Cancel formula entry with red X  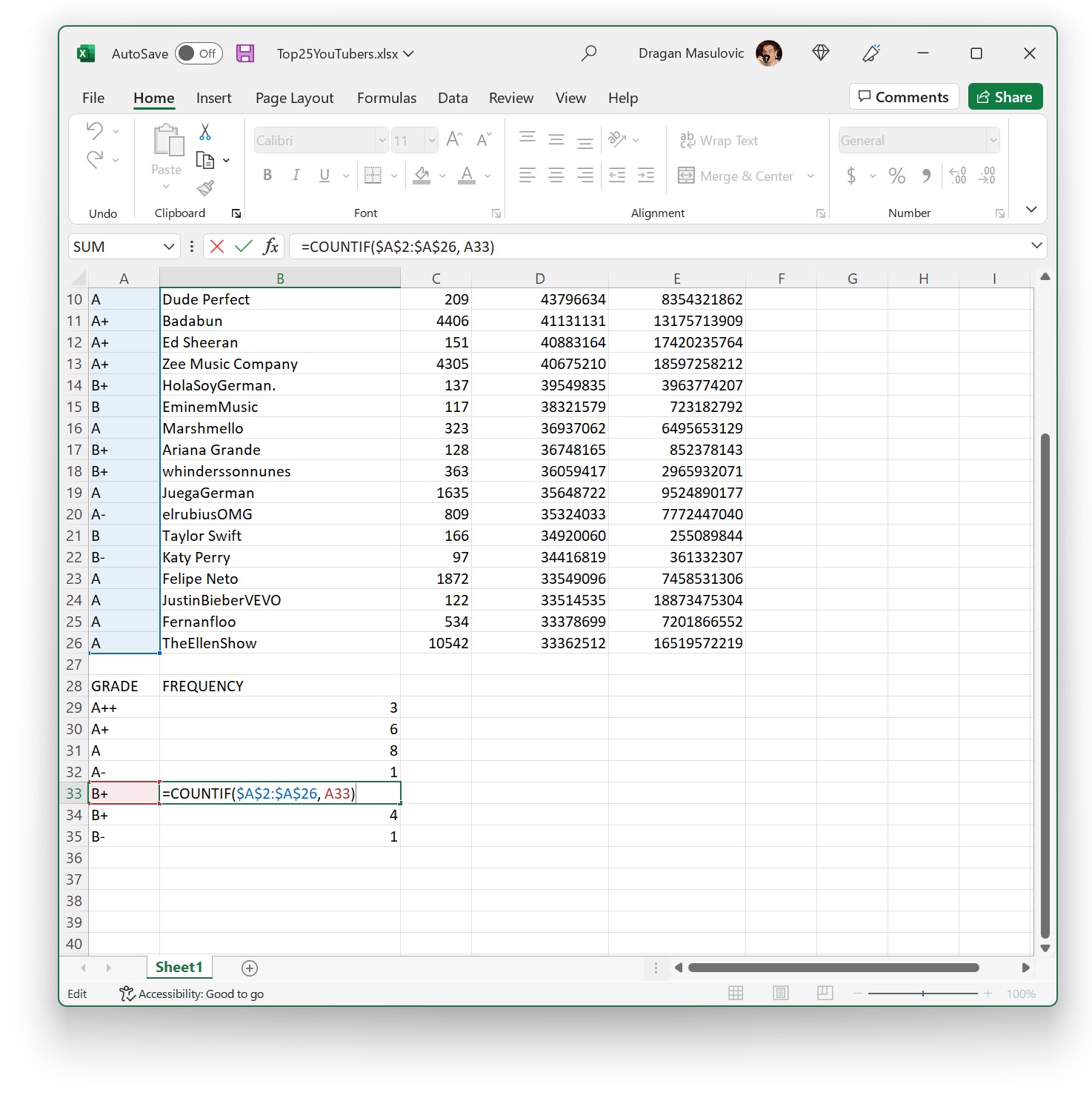point(217,247)
